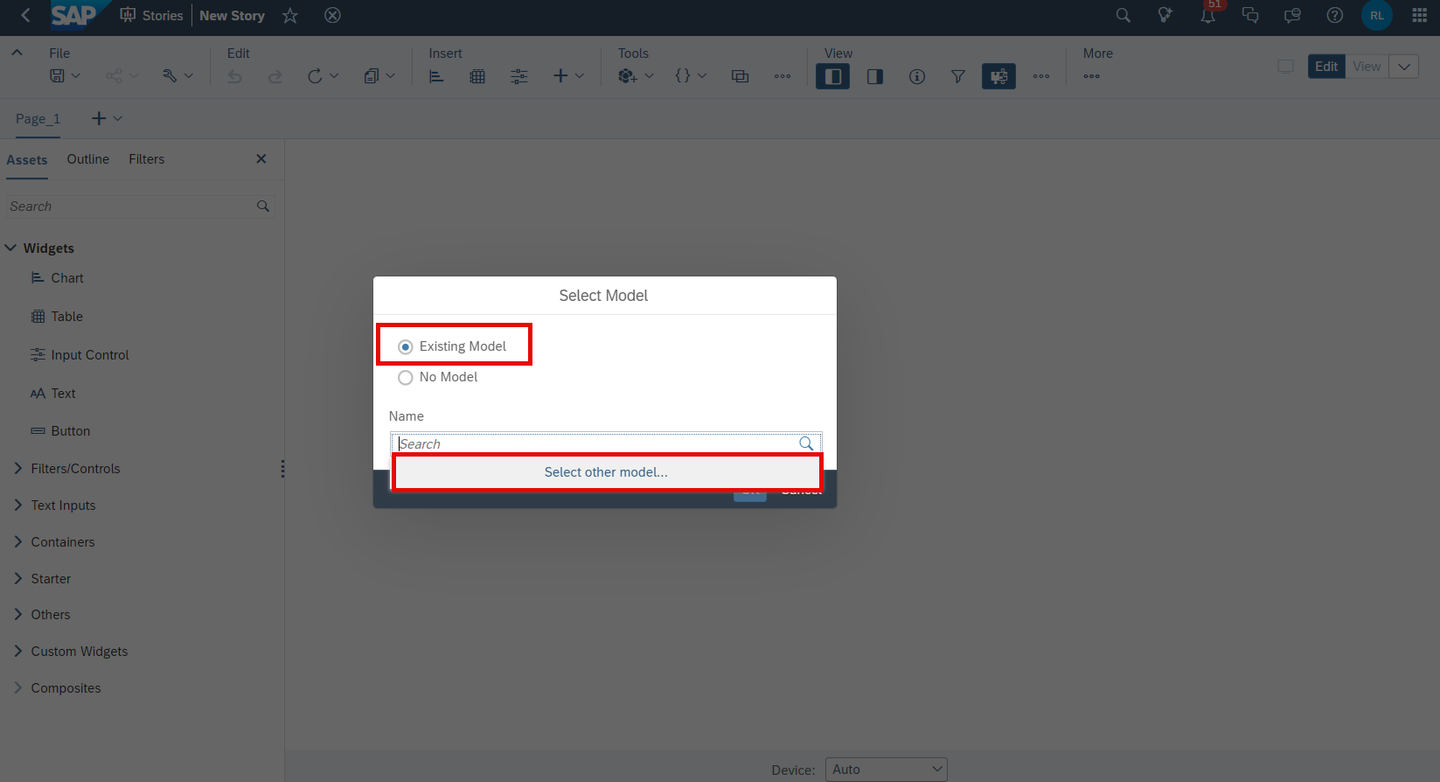The image size is (1440, 782).
Task: Click the Copy icon in Edit section
Action: point(372,76)
